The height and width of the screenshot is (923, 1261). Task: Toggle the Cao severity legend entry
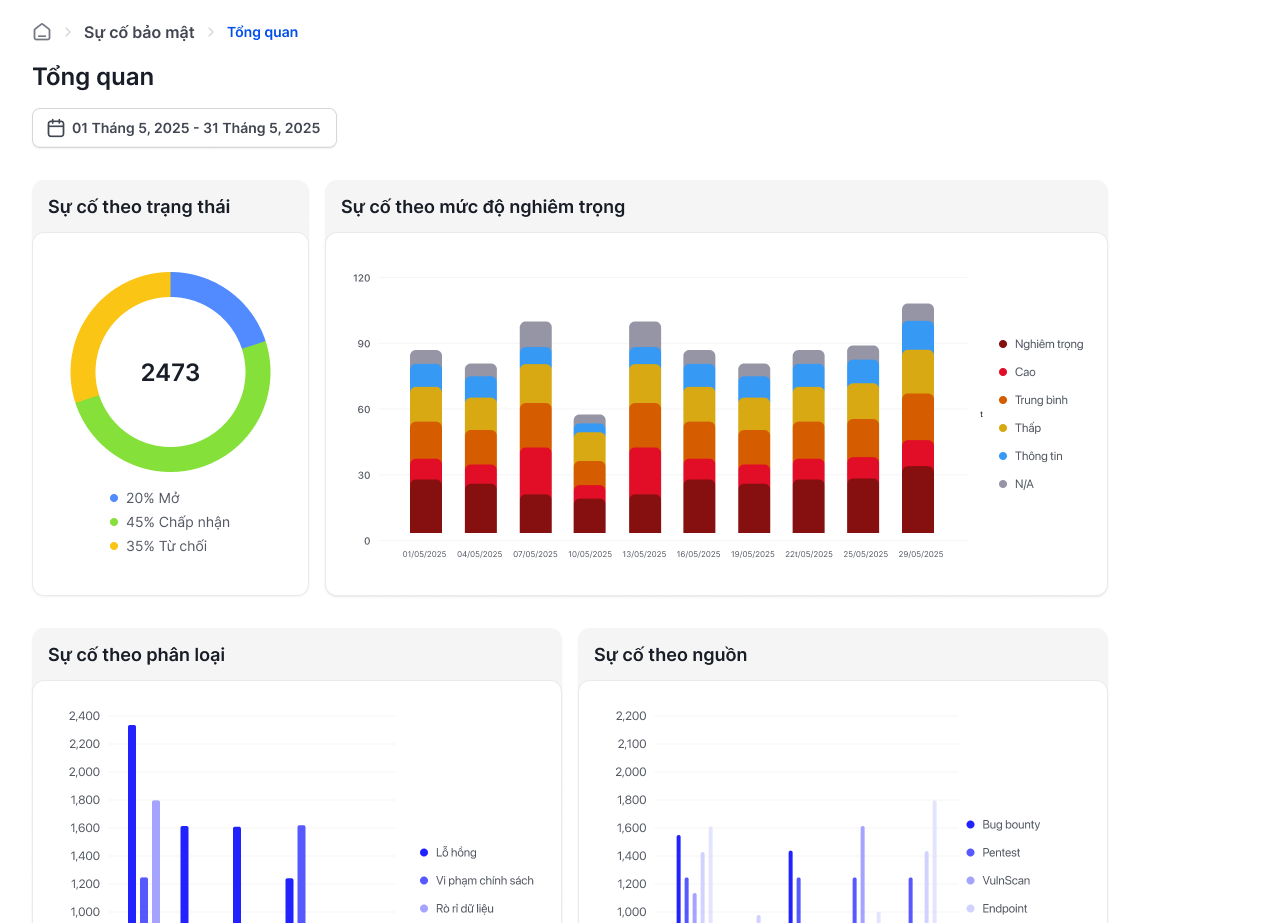pos(1017,372)
